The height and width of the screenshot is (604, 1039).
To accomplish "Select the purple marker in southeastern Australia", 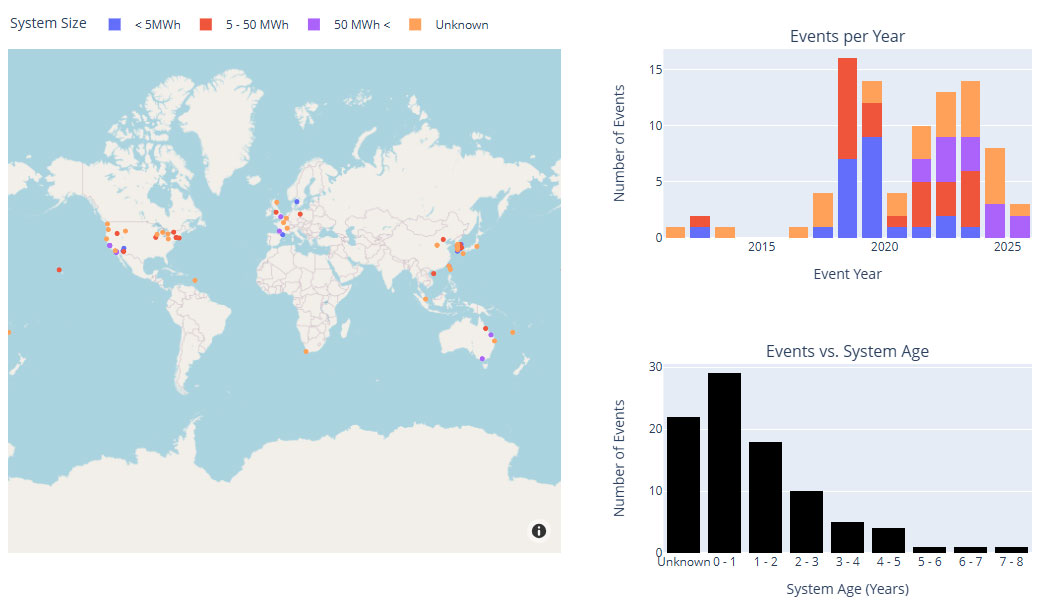I will pos(482,359).
